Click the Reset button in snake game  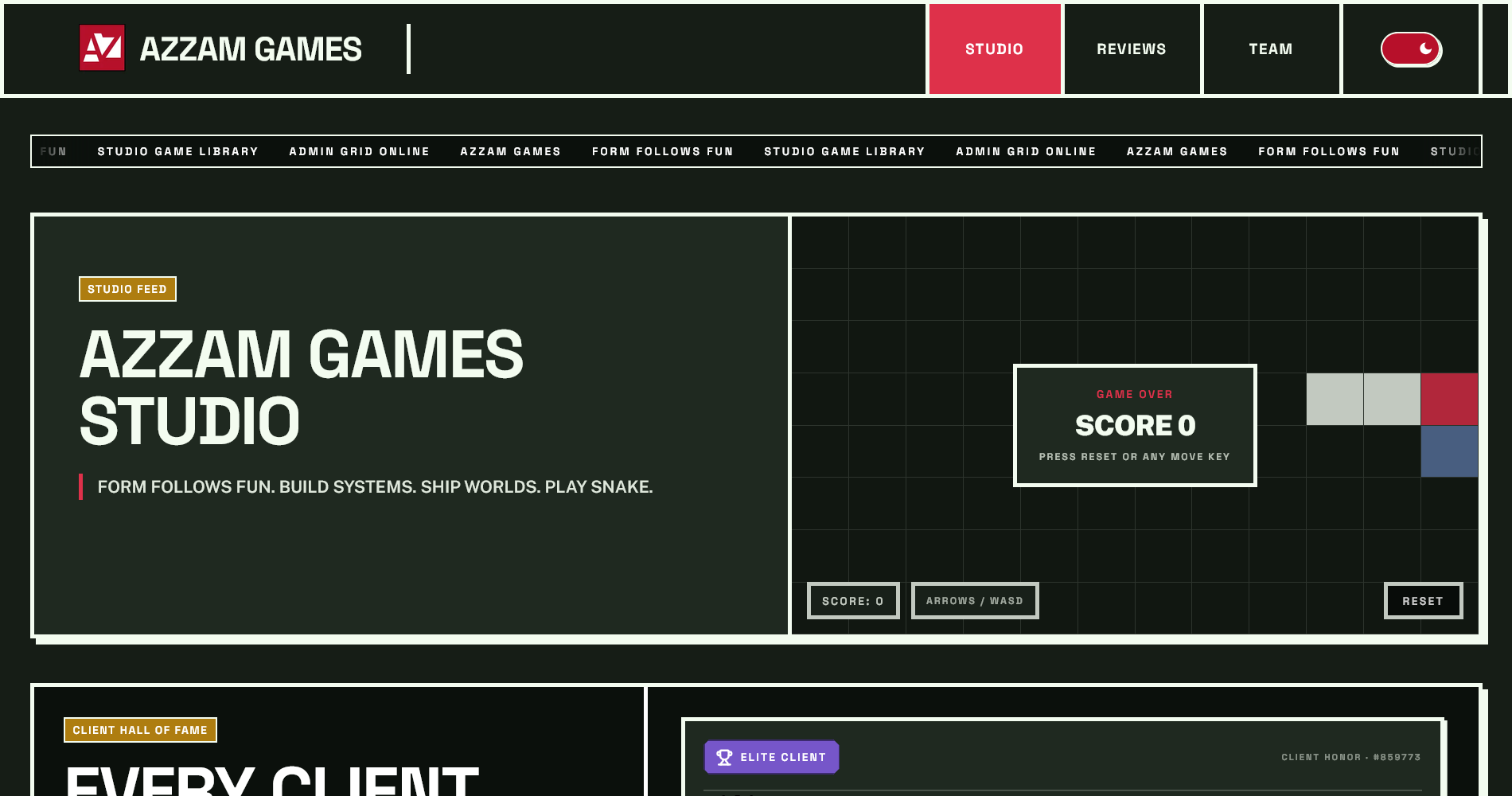tap(1423, 601)
